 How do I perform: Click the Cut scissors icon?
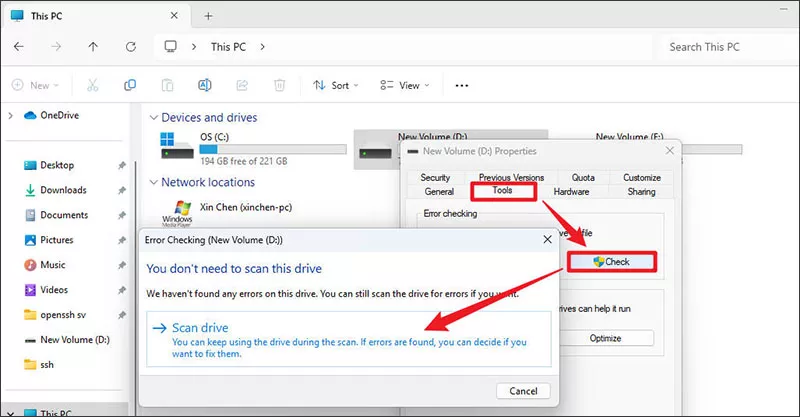92,85
